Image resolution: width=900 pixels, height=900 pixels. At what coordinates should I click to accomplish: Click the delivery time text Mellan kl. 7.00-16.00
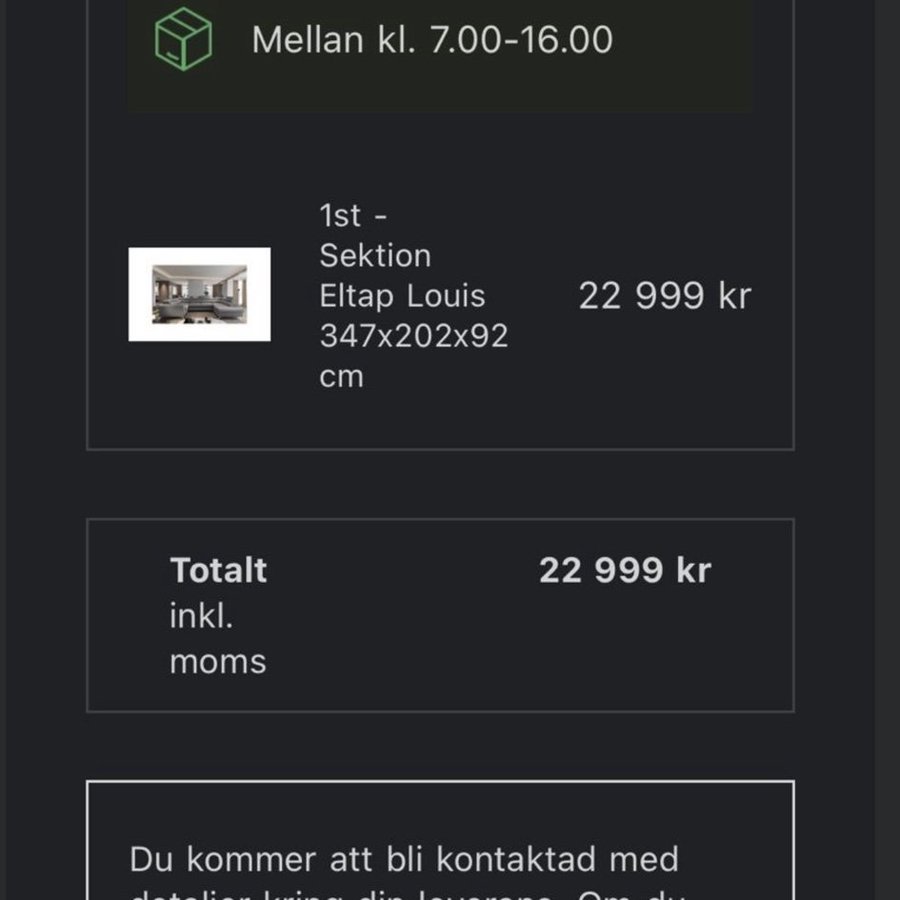click(x=432, y=40)
